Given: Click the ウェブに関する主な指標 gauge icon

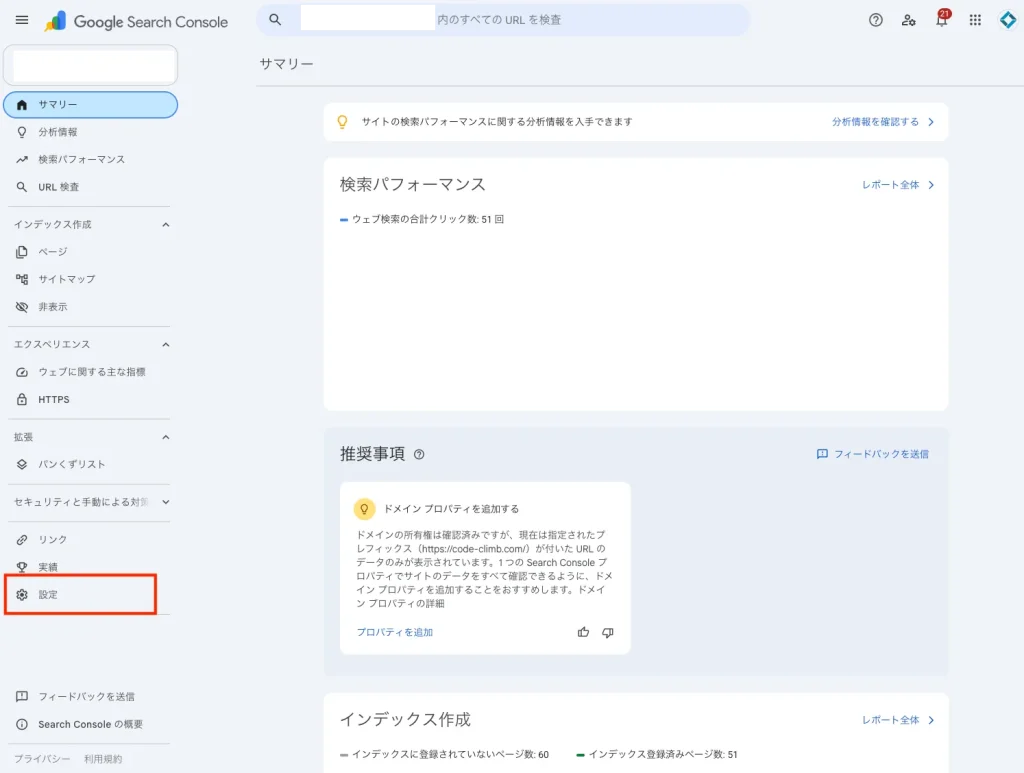Looking at the screenshot, I should [x=22, y=372].
